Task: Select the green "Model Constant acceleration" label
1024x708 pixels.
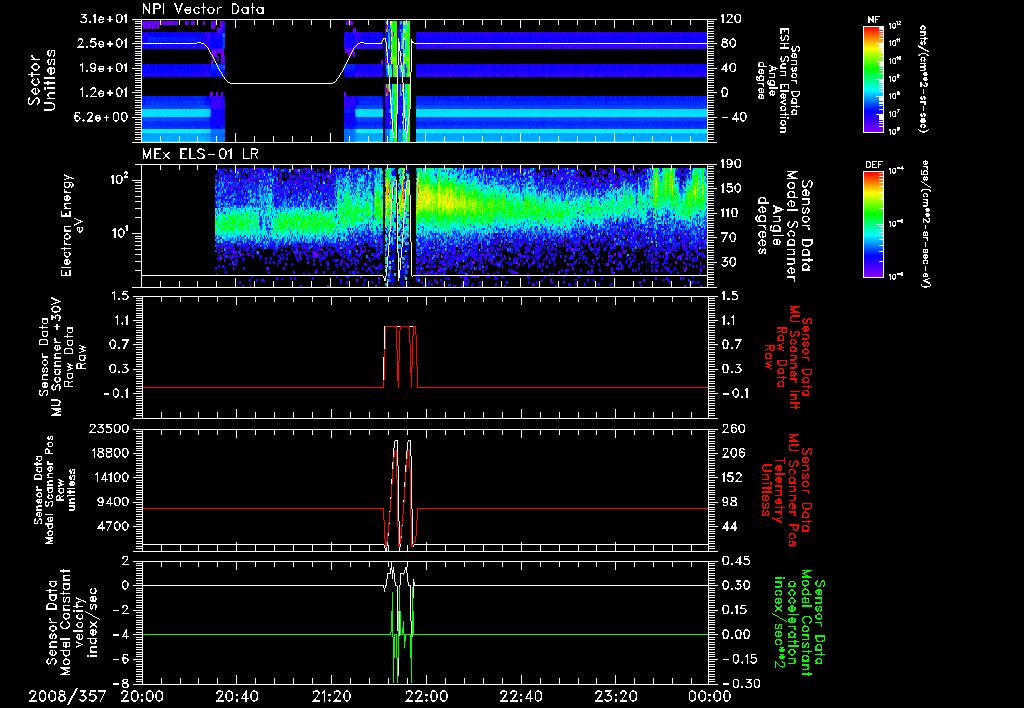Action: coord(798,623)
